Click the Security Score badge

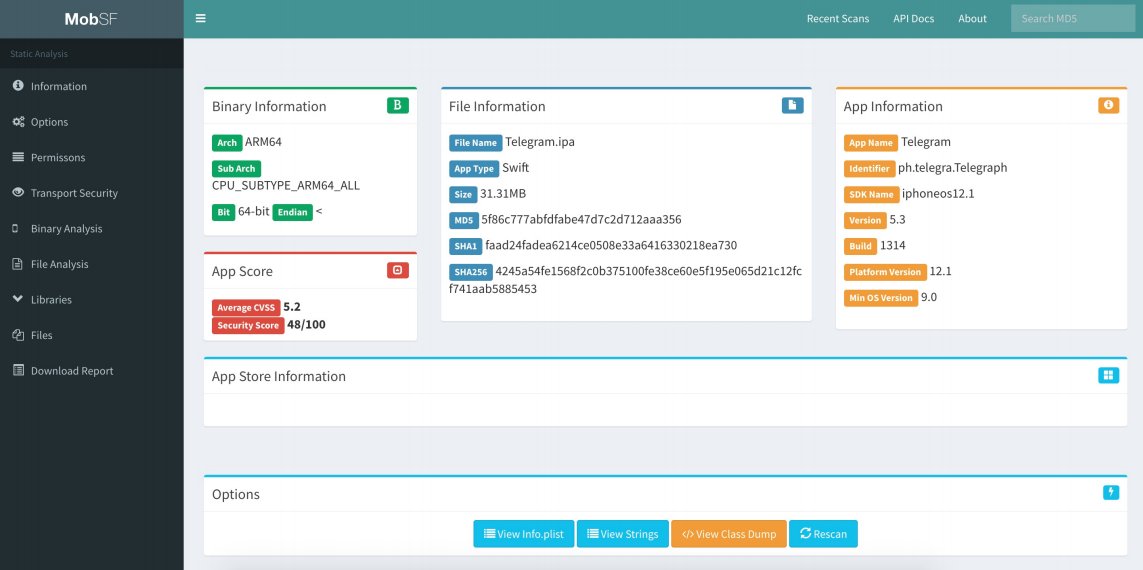pos(248,326)
